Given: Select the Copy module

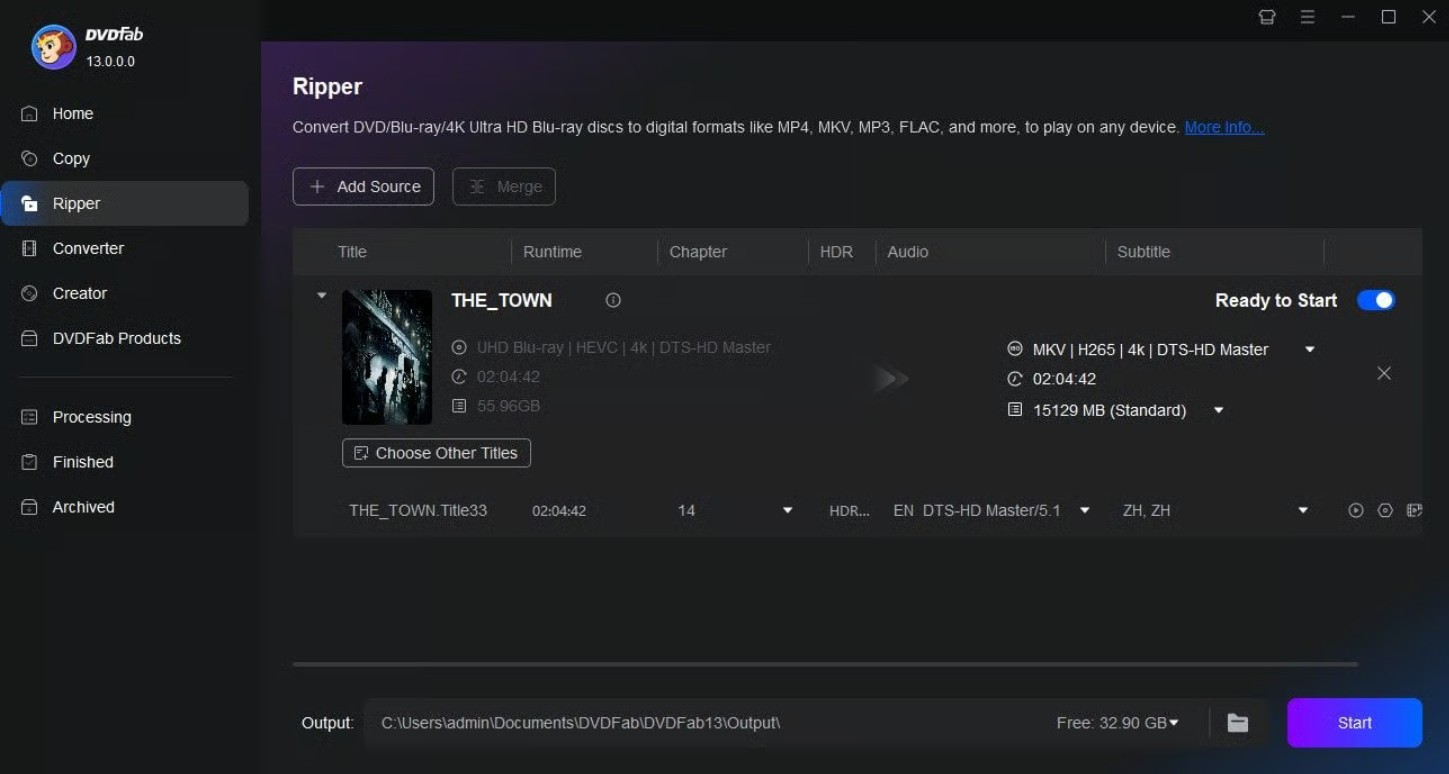Looking at the screenshot, I should 70,158.
